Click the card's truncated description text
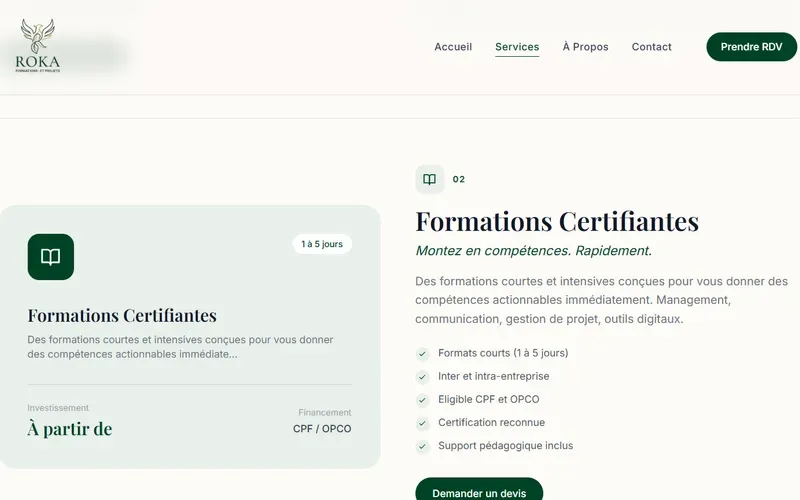Screen dimensions: 800x500 [181, 347]
